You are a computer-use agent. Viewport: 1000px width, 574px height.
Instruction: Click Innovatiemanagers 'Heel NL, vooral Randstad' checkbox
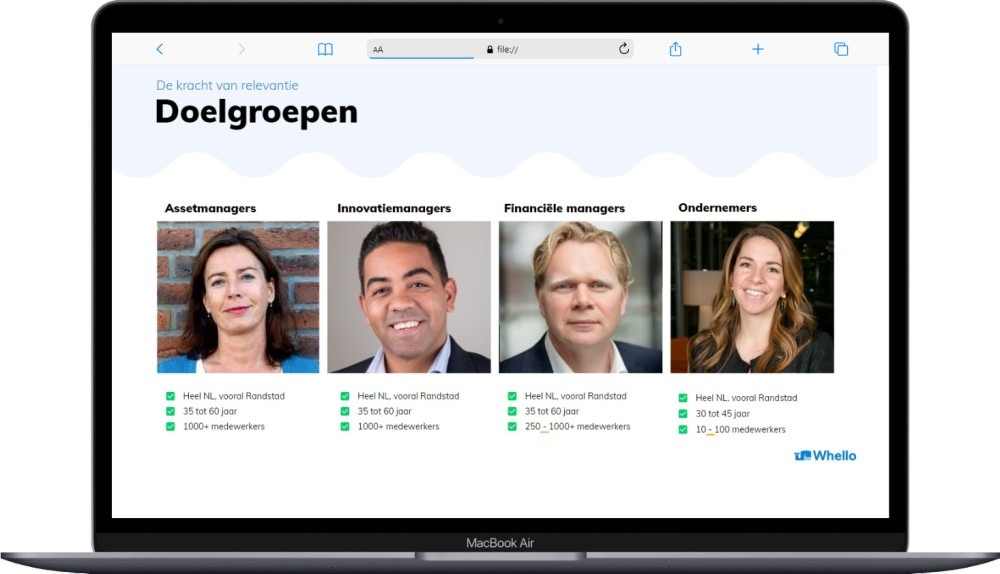(x=345, y=396)
